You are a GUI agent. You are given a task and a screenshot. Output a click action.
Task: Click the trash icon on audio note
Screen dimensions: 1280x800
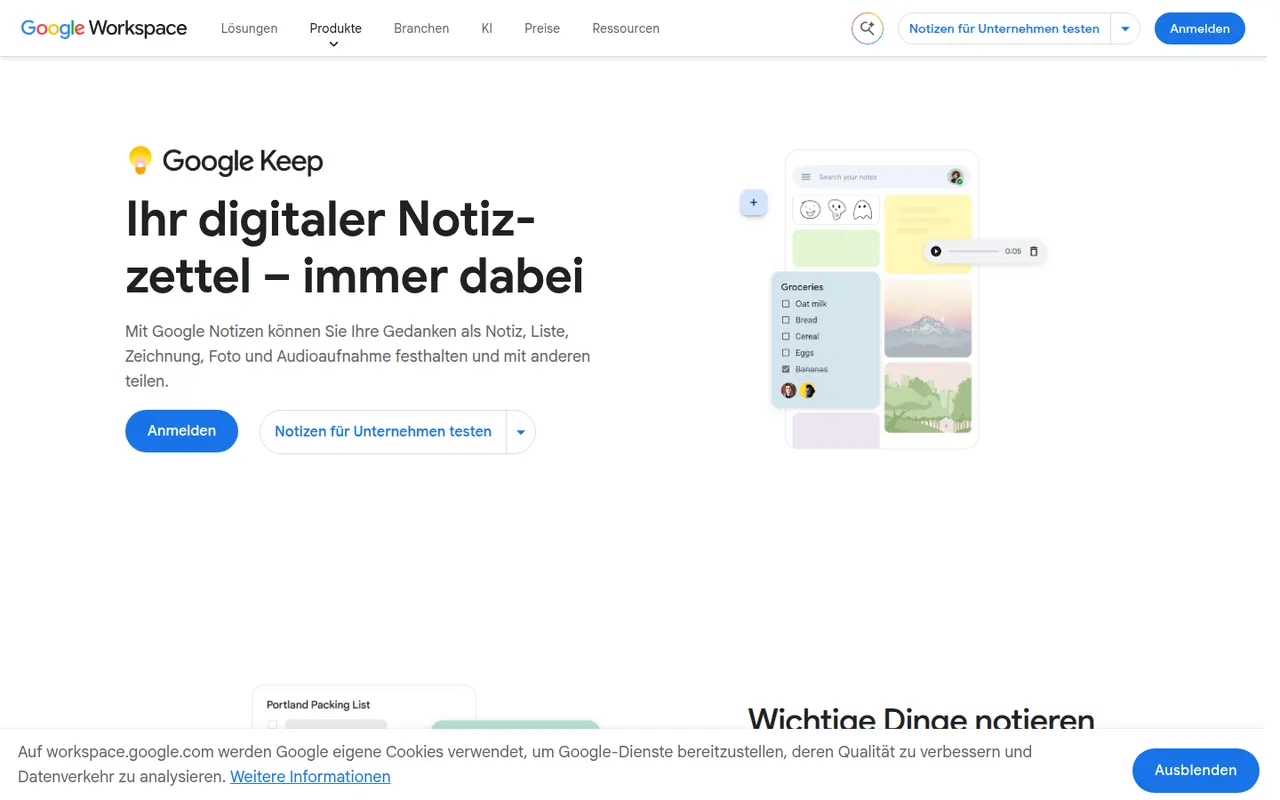click(x=1034, y=251)
